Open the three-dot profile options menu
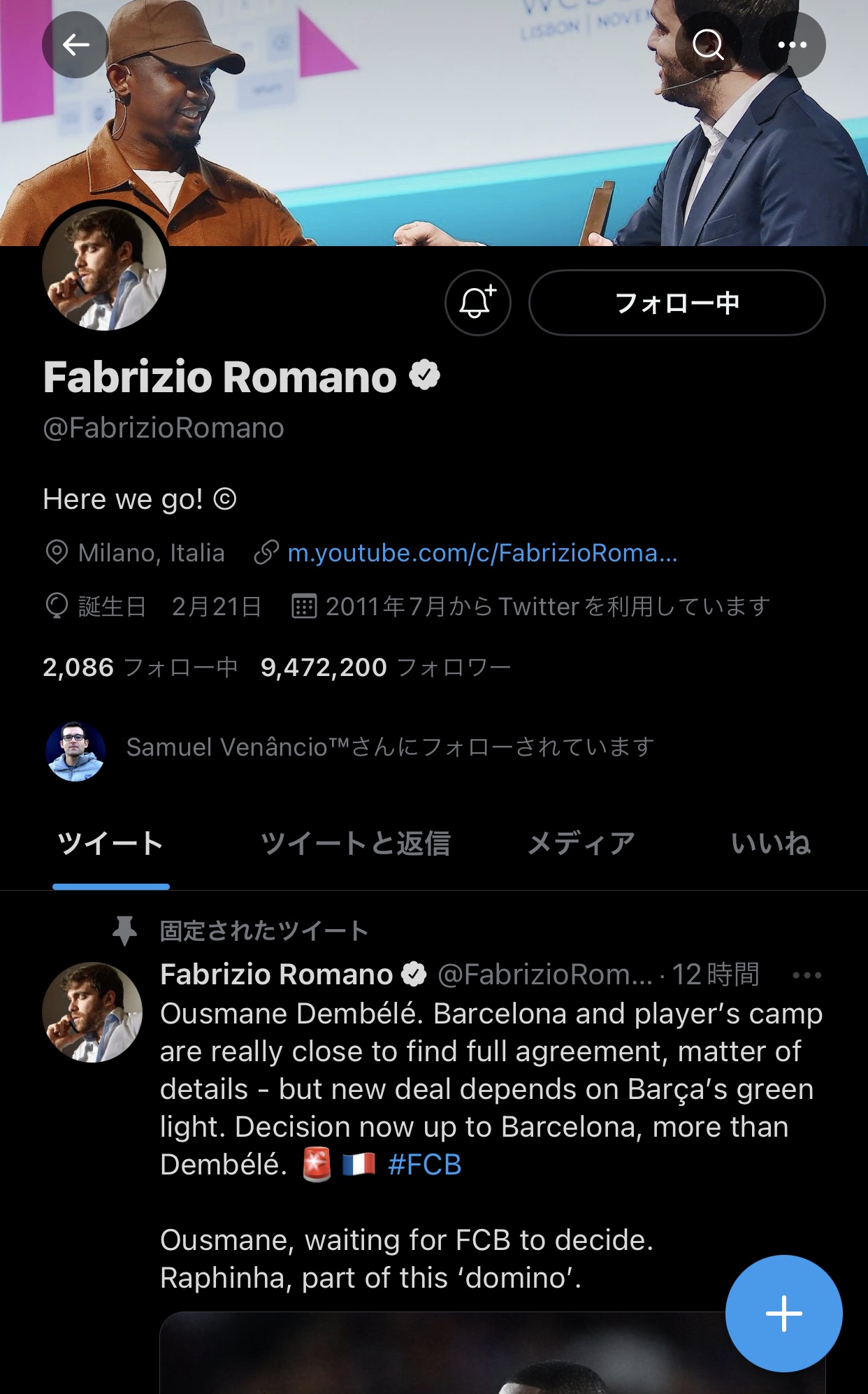This screenshot has height=1394, width=868. point(793,45)
